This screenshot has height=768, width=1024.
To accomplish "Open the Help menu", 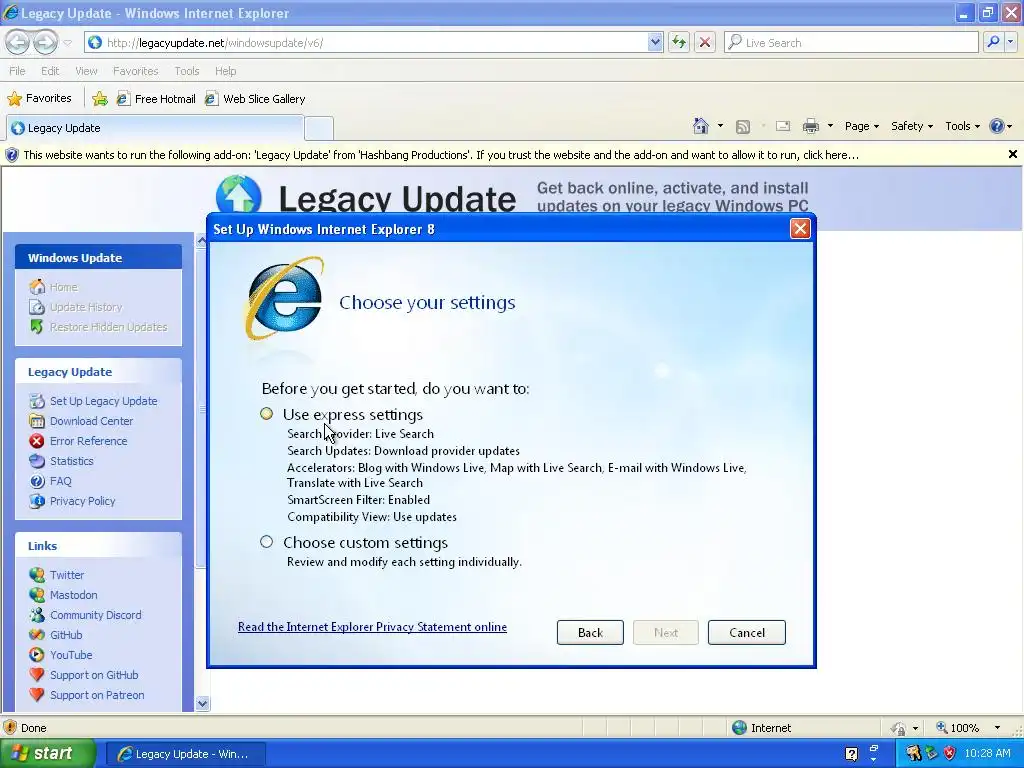I will [225, 71].
